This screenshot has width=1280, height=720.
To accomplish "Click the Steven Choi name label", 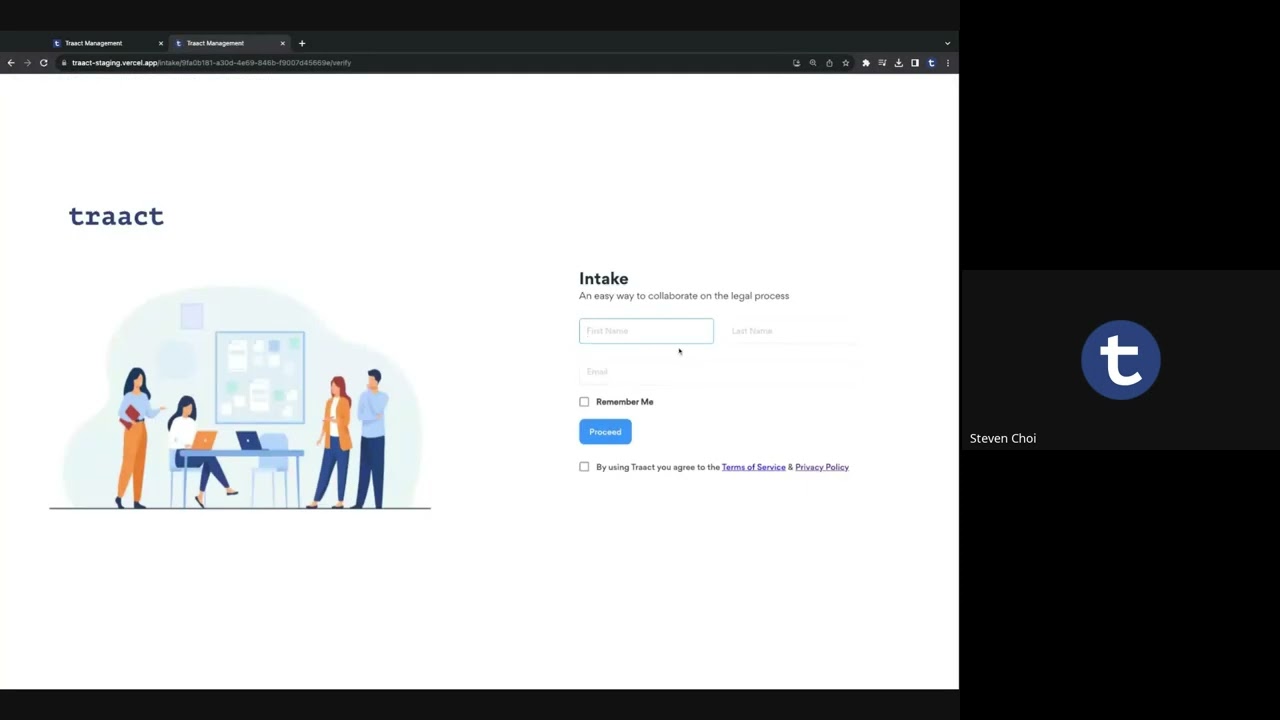I will pyautogui.click(x=1003, y=438).
